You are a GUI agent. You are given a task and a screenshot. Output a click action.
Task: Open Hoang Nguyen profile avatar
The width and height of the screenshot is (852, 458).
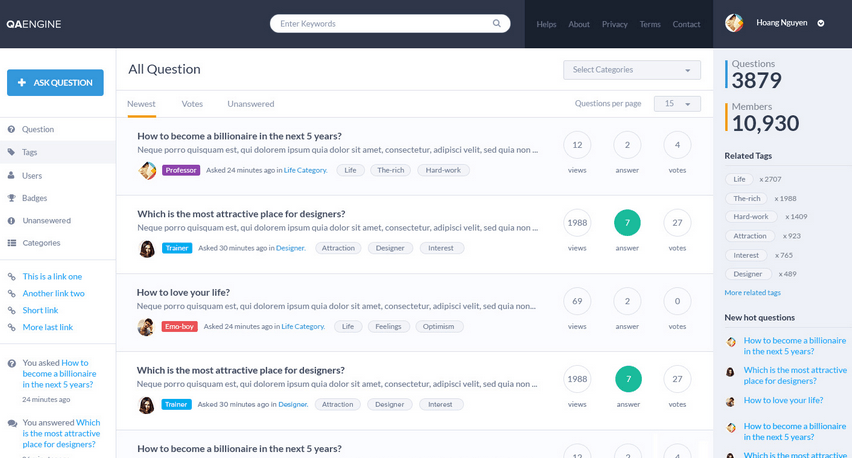(x=734, y=23)
